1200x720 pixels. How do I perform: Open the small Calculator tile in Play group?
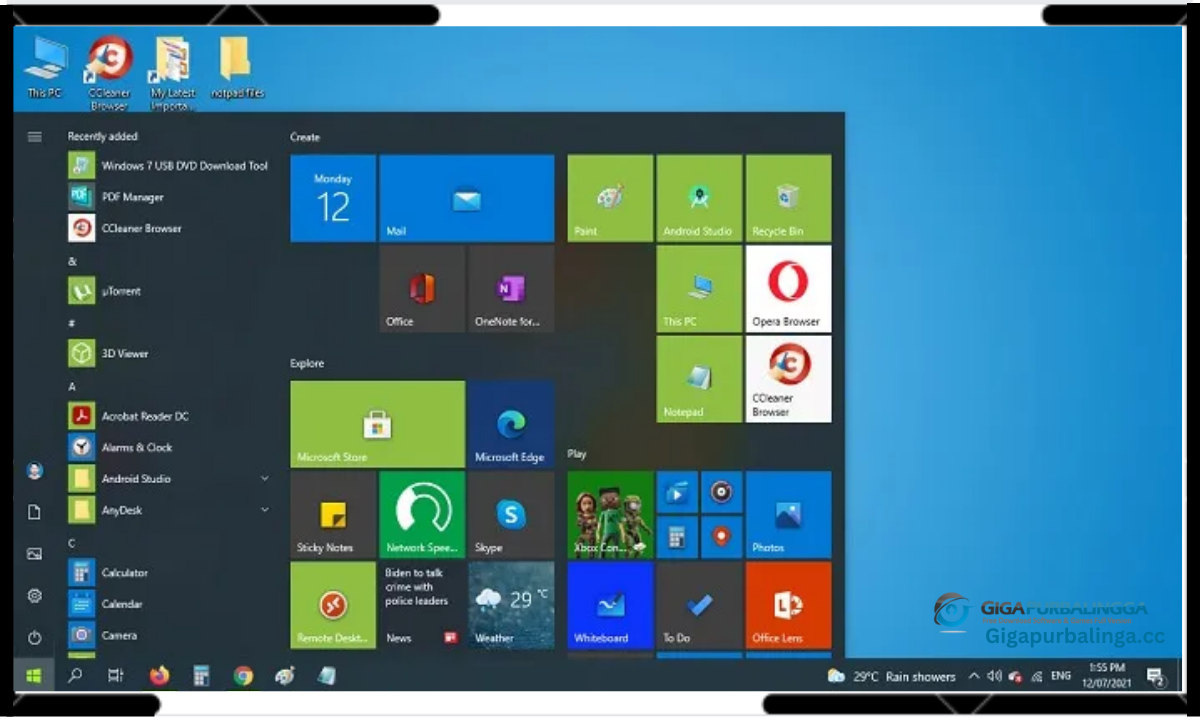tap(677, 537)
